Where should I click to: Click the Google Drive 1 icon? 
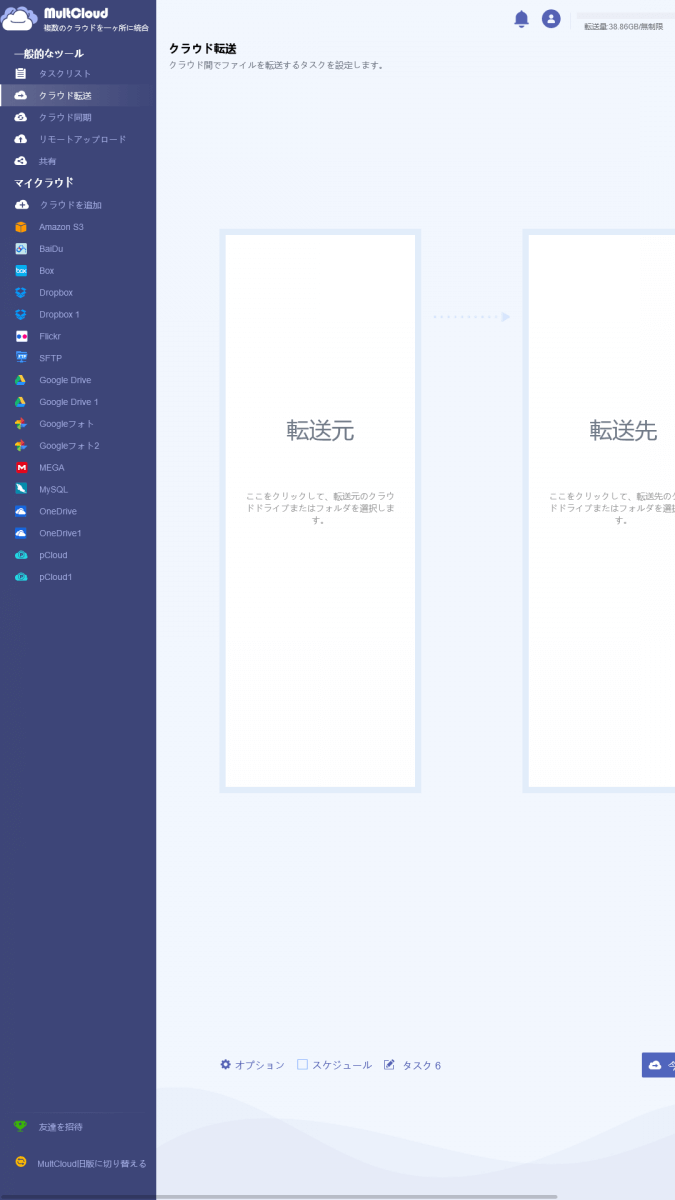pyautogui.click(x=20, y=402)
